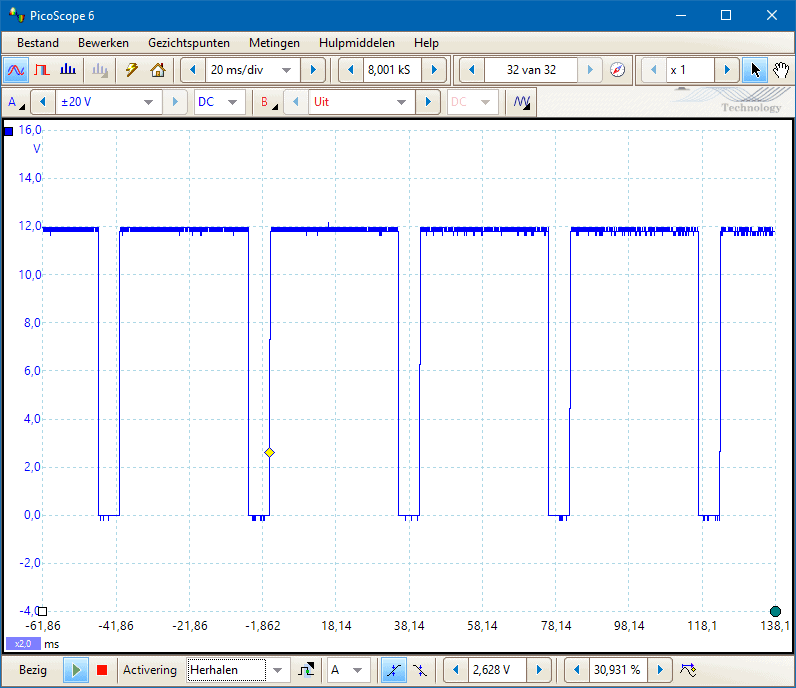
Task: Click the yellow trigger marker diamond
Action: (x=269, y=453)
